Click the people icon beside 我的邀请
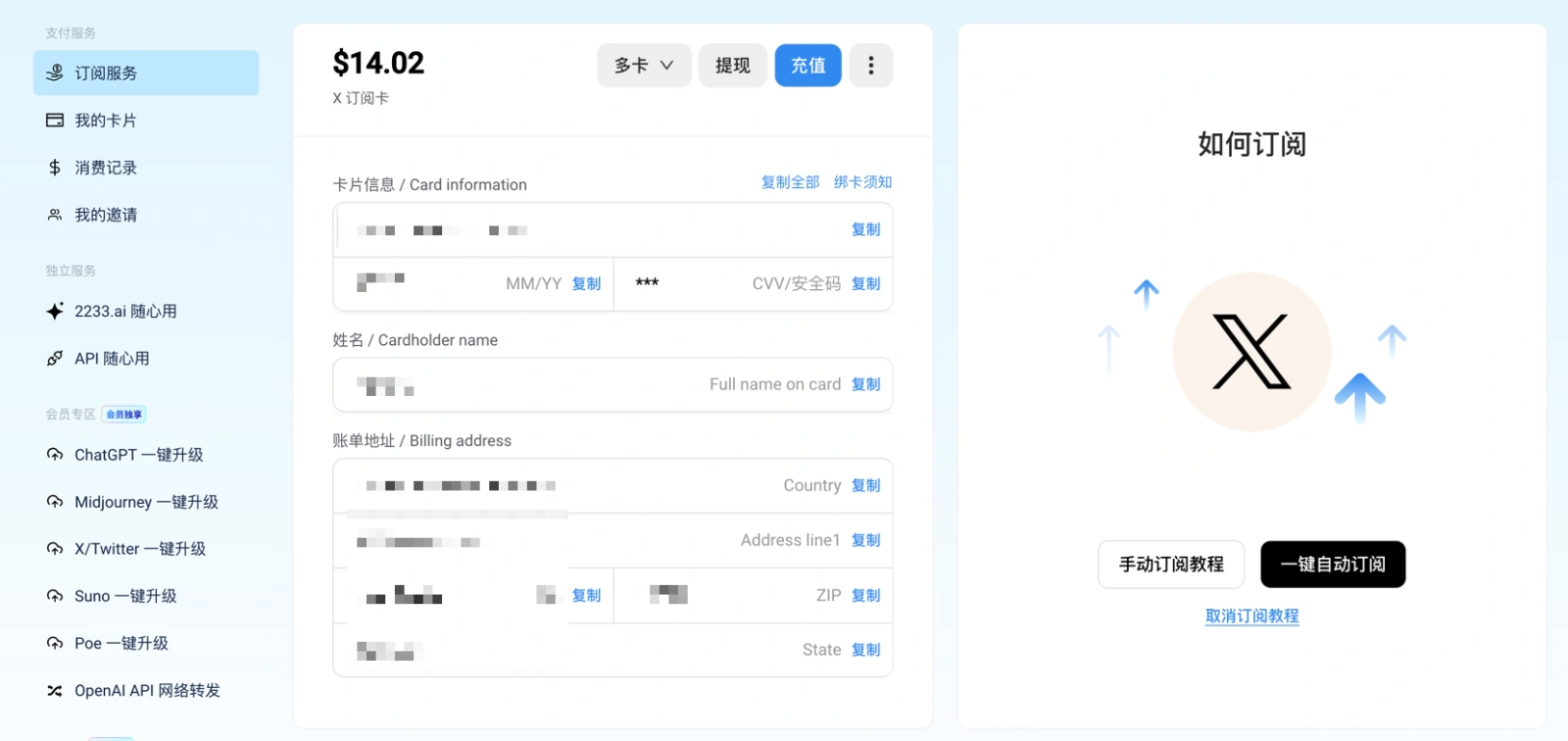Image resolution: width=1568 pixels, height=741 pixels. [55, 215]
